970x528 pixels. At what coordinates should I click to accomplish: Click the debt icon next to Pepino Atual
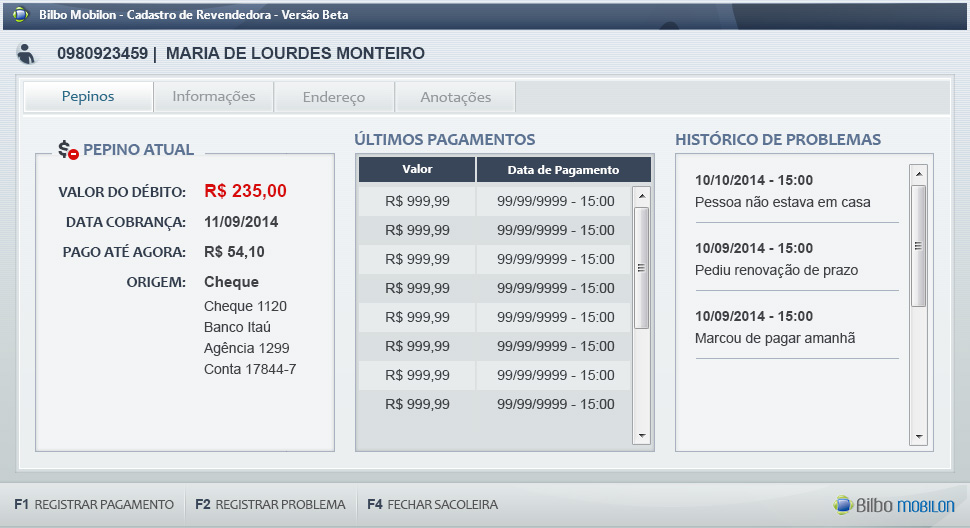(x=68, y=150)
